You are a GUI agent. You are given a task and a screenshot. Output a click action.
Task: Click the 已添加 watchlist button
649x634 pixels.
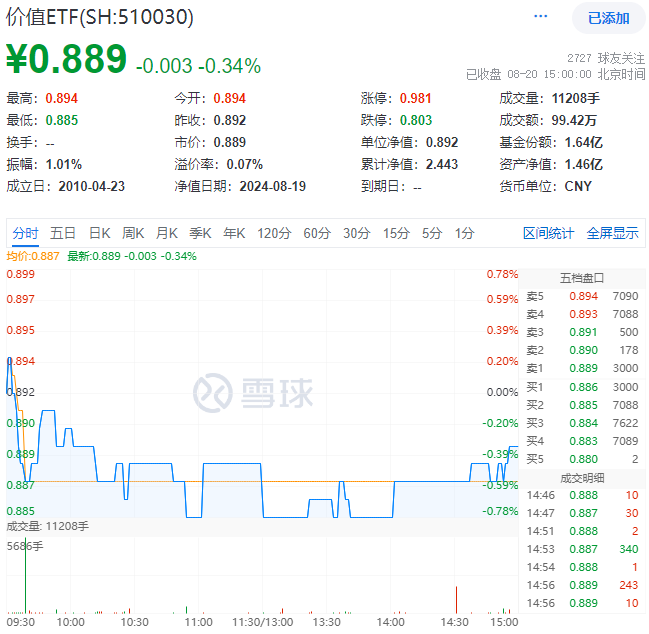point(608,18)
